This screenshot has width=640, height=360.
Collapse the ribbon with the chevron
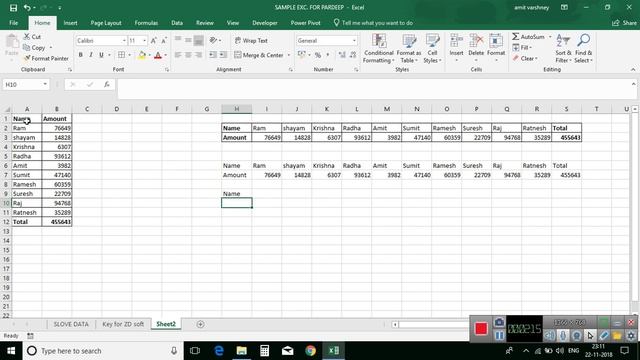tap(633, 70)
